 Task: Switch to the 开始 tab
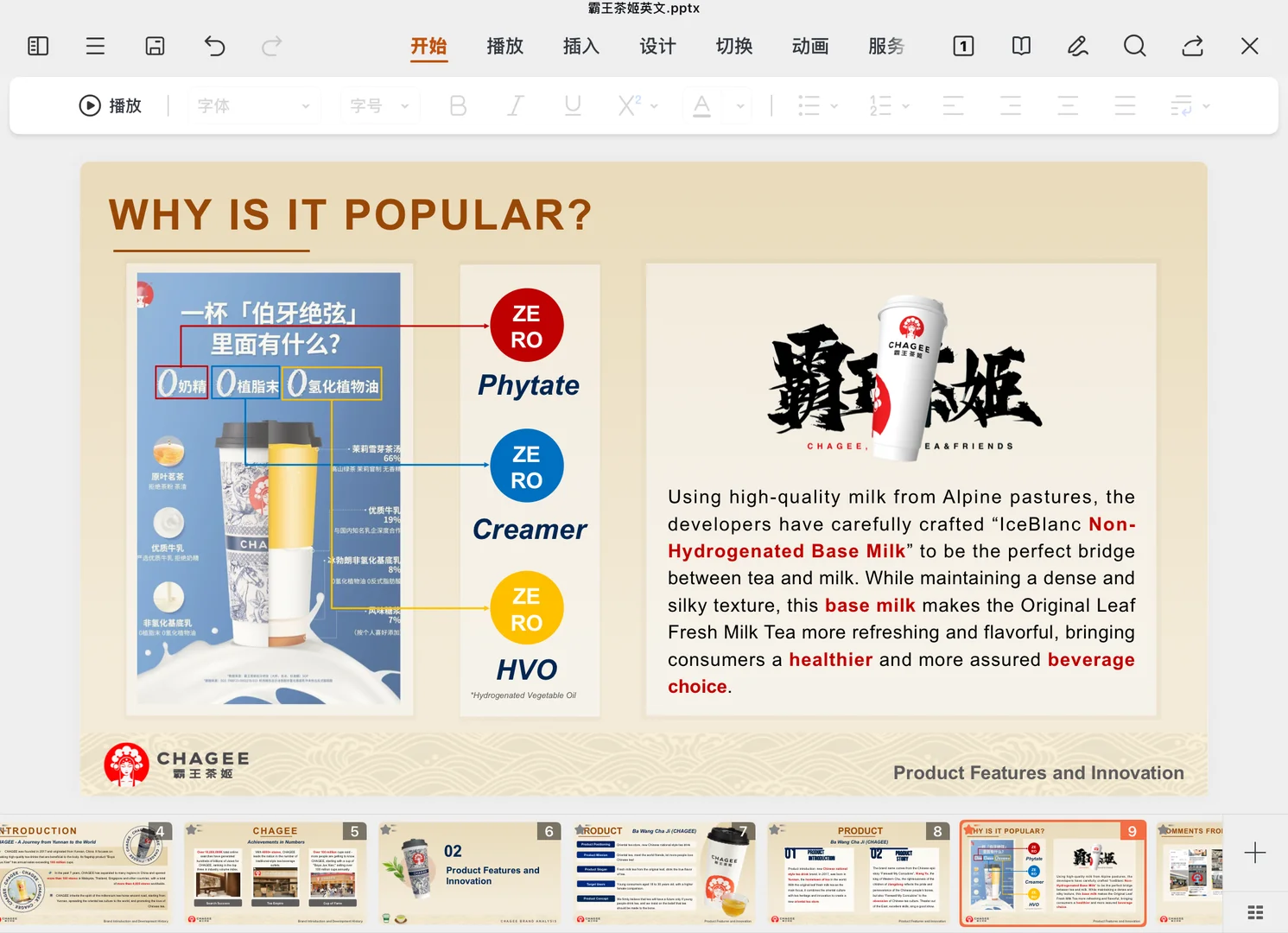tap(428, 46)
